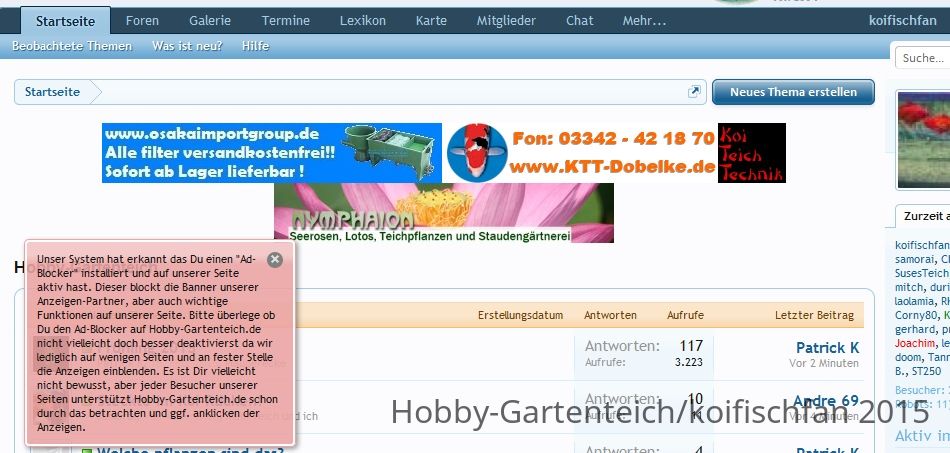Open the KTT-Dobelke banner ad
950x453 pixels.
click(x=616, y=153)
